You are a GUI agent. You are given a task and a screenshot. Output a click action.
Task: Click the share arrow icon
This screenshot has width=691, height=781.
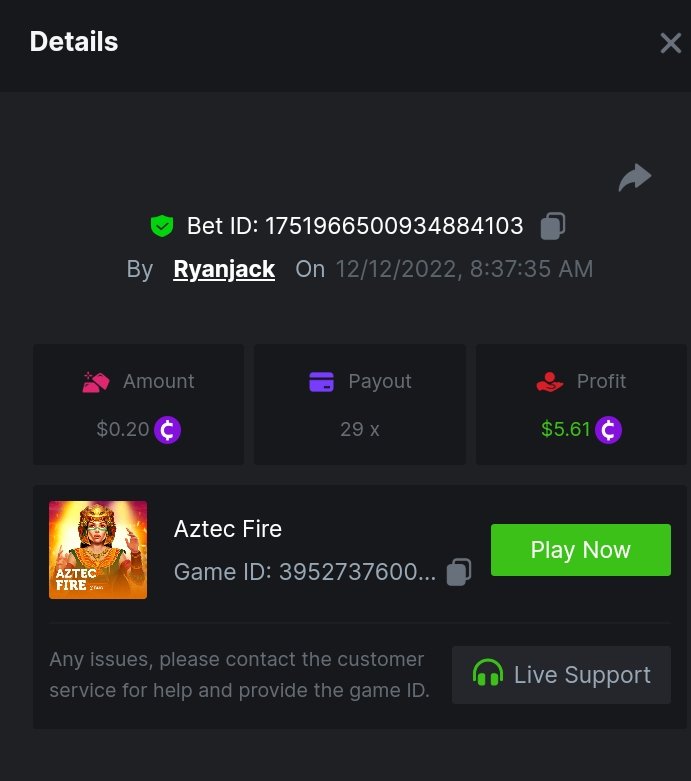tap(634, 179)
